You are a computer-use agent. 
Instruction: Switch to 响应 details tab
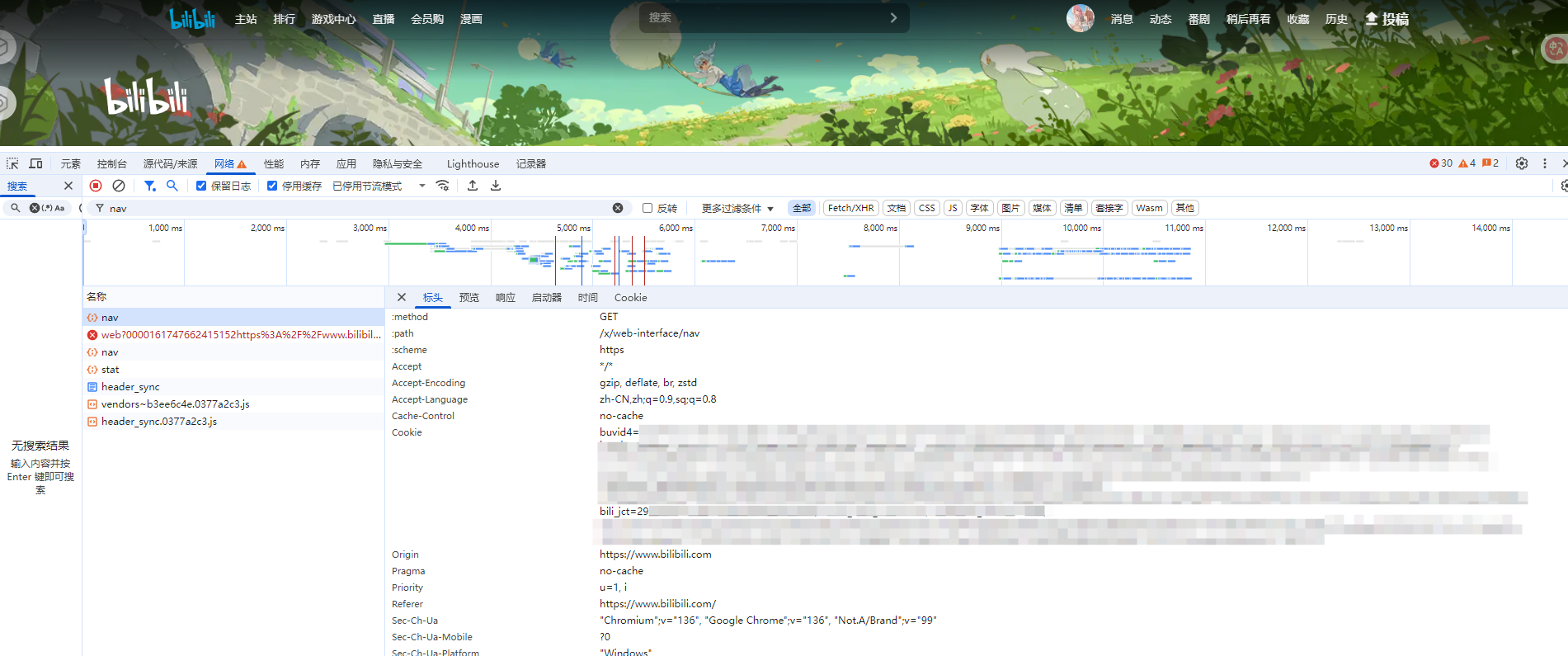[506, 297]
